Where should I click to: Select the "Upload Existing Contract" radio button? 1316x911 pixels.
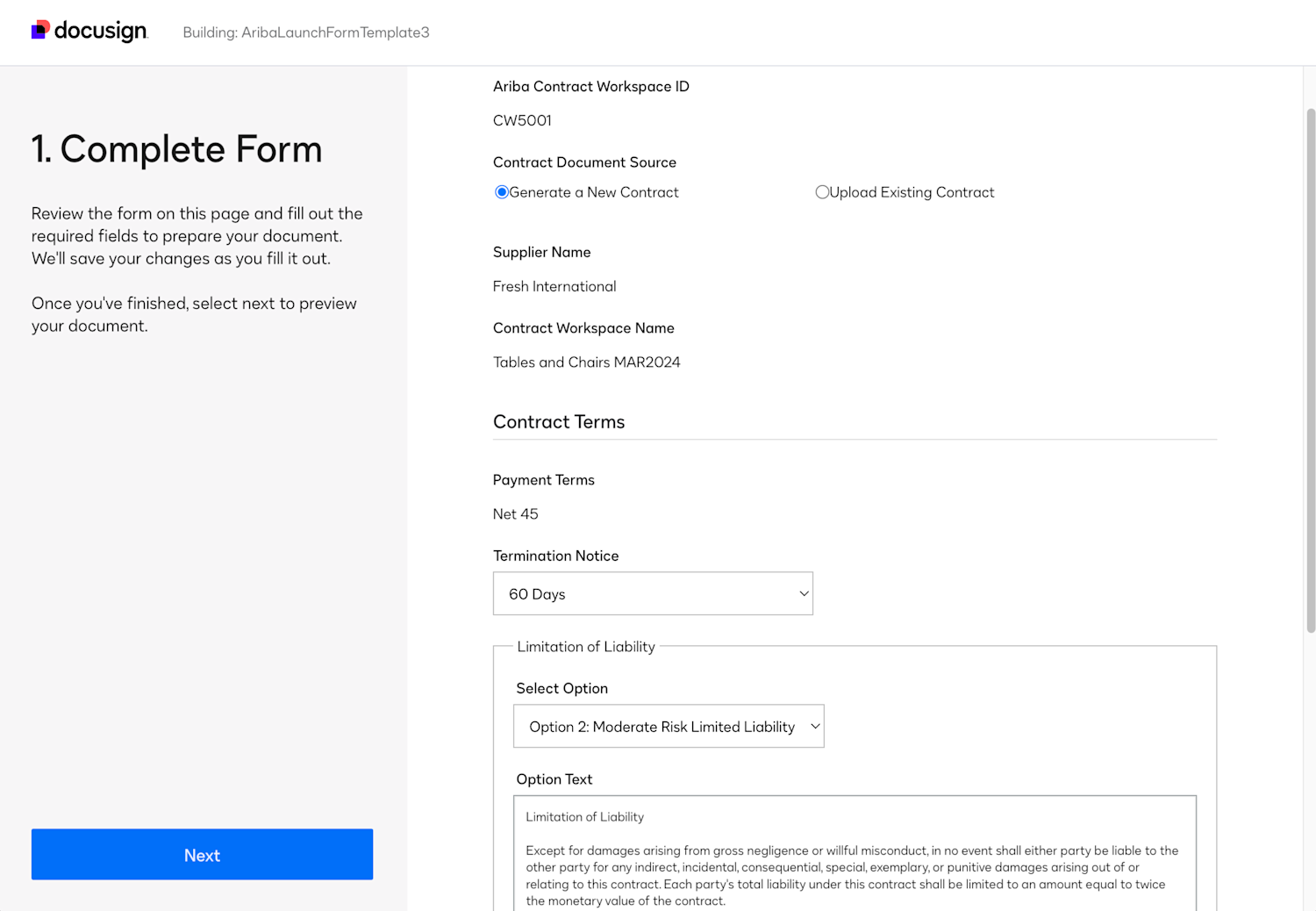[822, 191]
